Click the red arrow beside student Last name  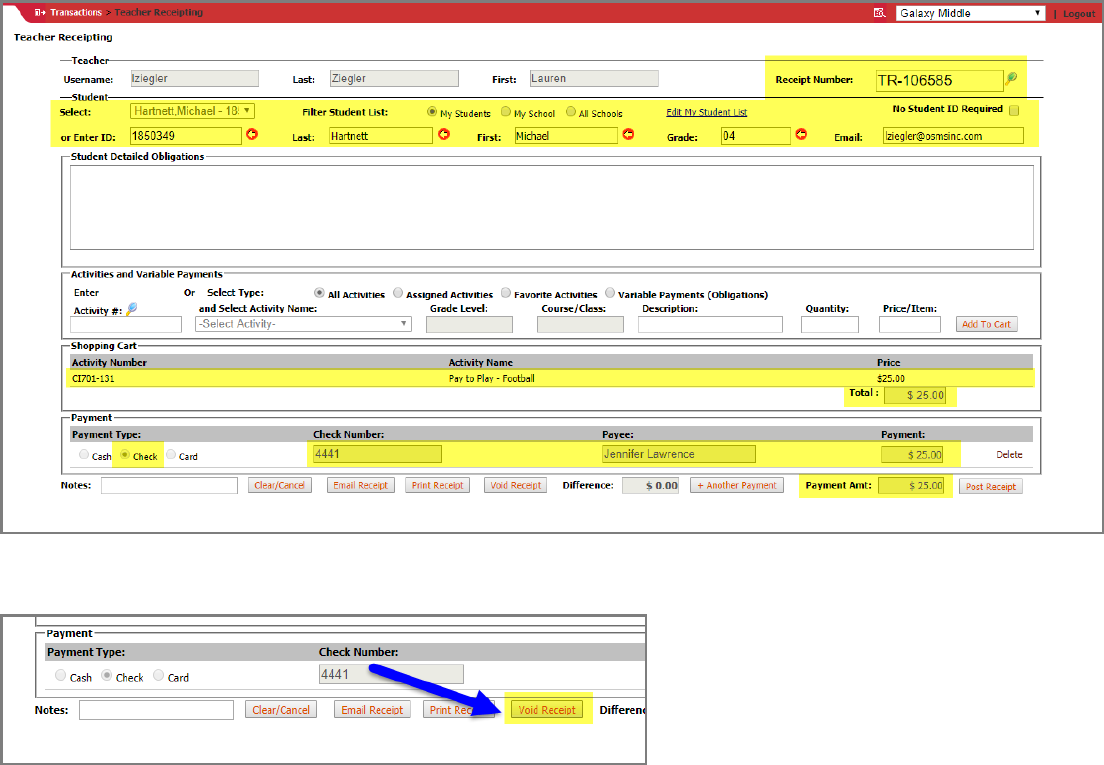point(444,134)
